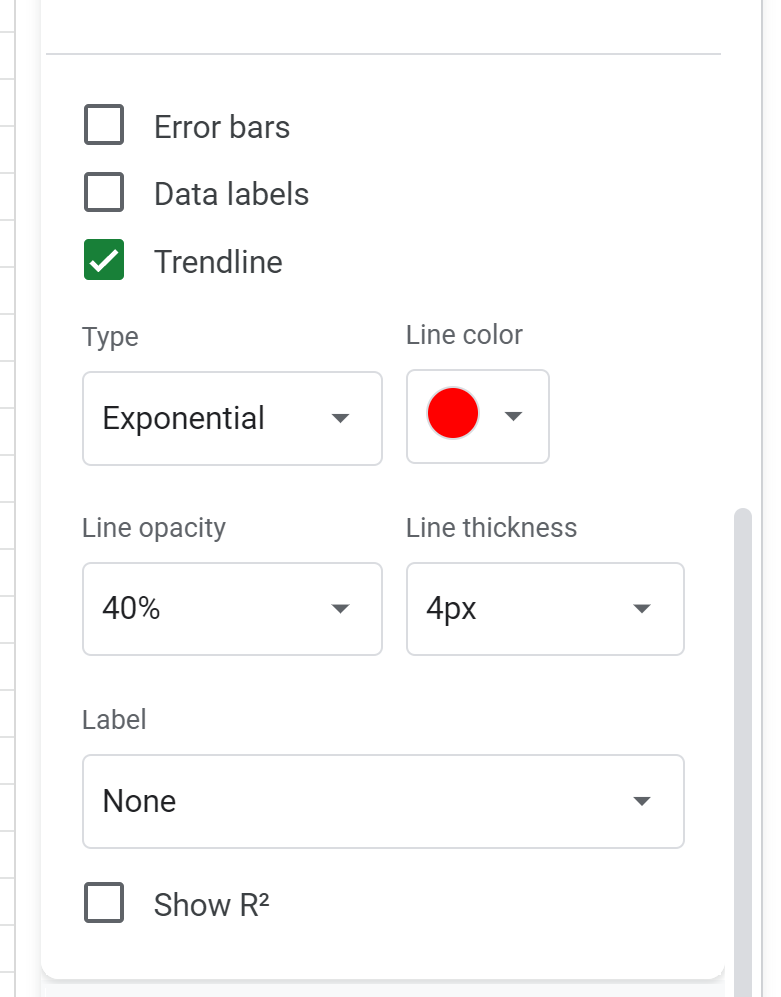This screenshot has height=997, width=781.
Task: Select the Exponential type value
Action: pyautogui.click(x=183, y=418)
